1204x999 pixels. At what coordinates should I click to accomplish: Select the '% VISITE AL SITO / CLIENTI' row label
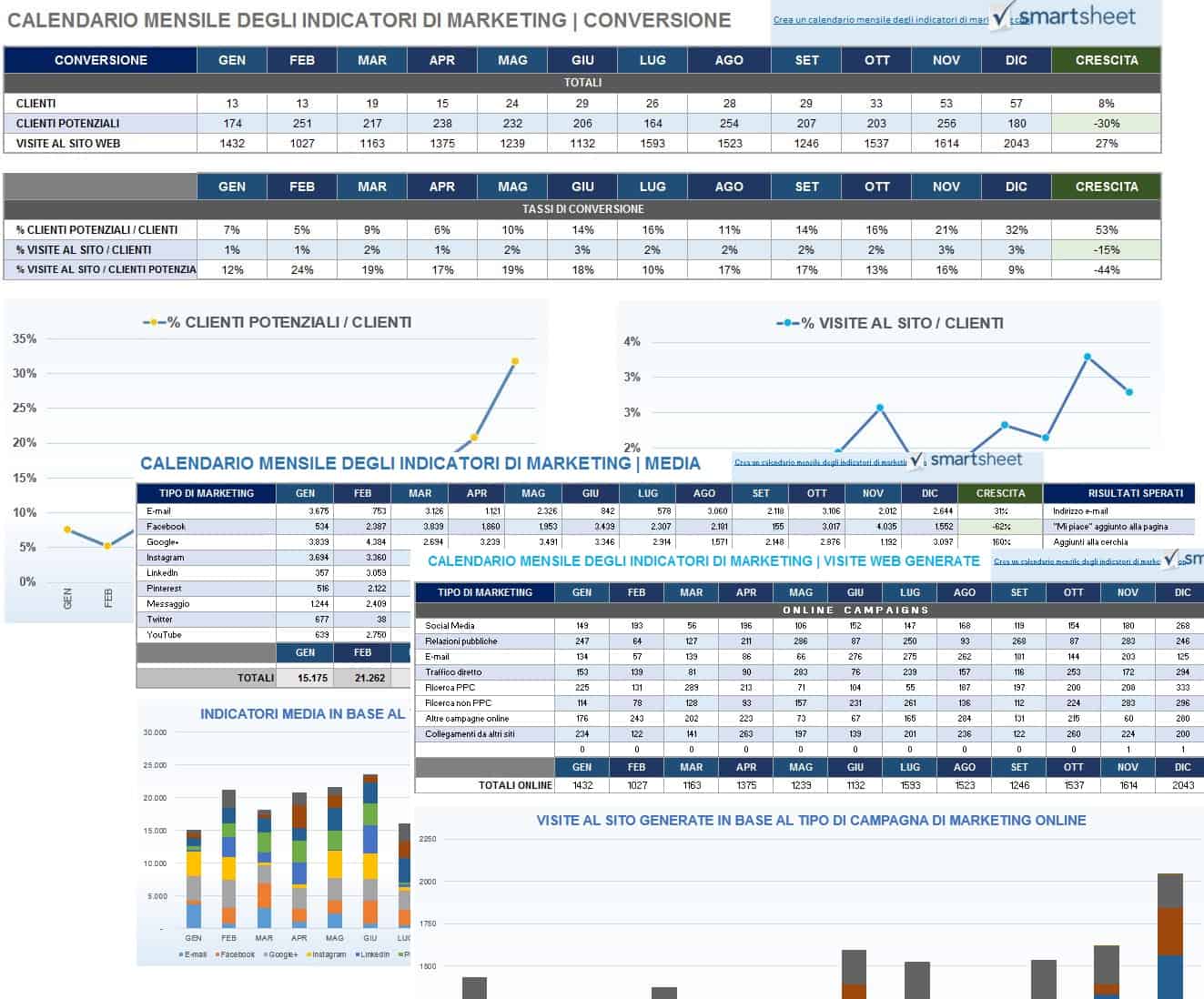coord(100,249)
